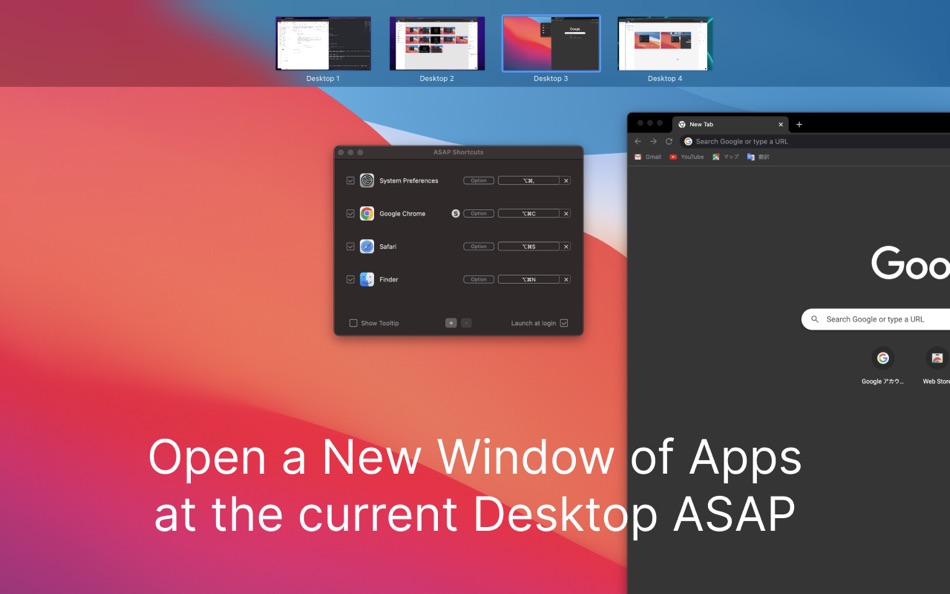Click Chrome's address bar
The height and width of the screenshot is (594, 950).
click(x=815, y=141)
